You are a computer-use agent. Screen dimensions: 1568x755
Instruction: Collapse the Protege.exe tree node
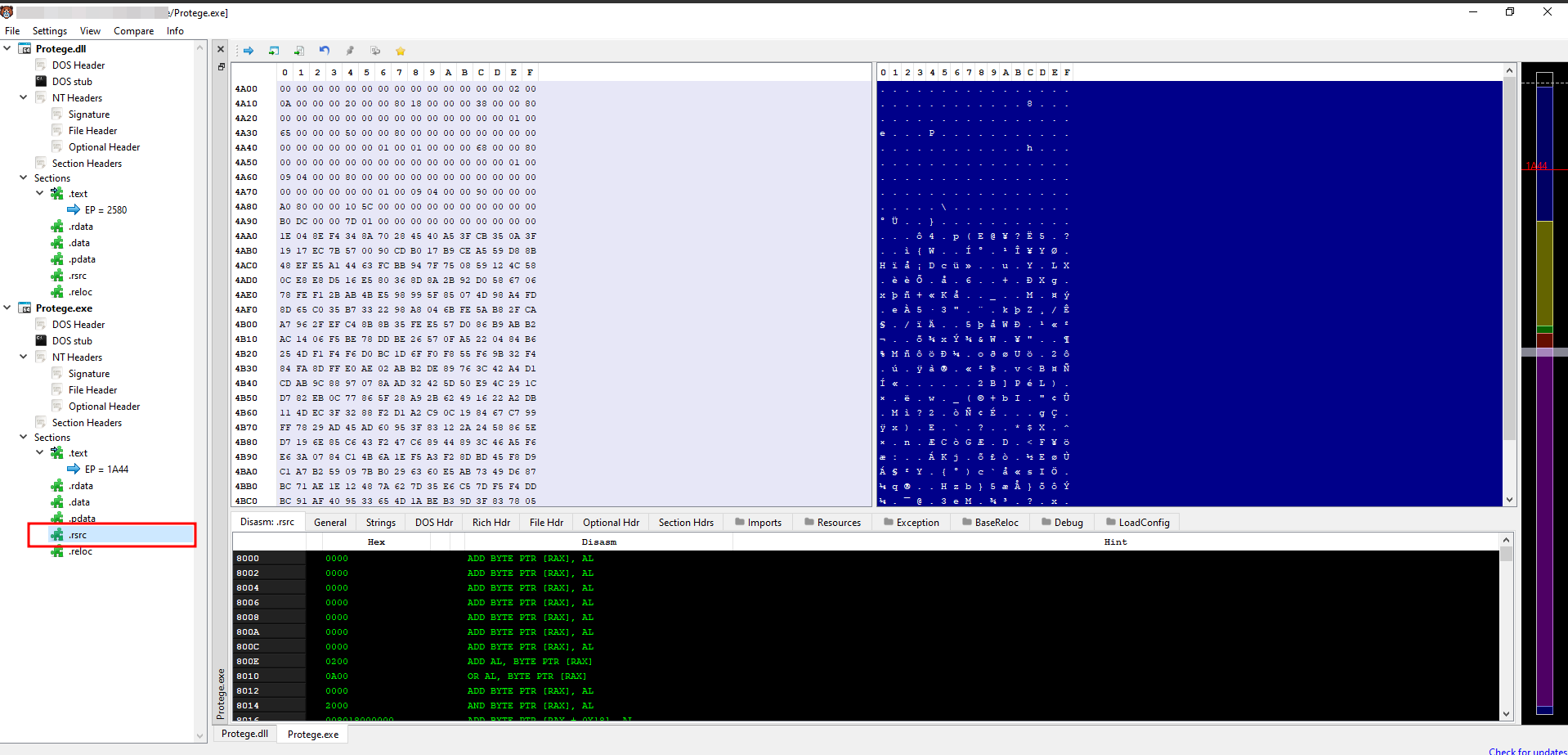[7, 308]
